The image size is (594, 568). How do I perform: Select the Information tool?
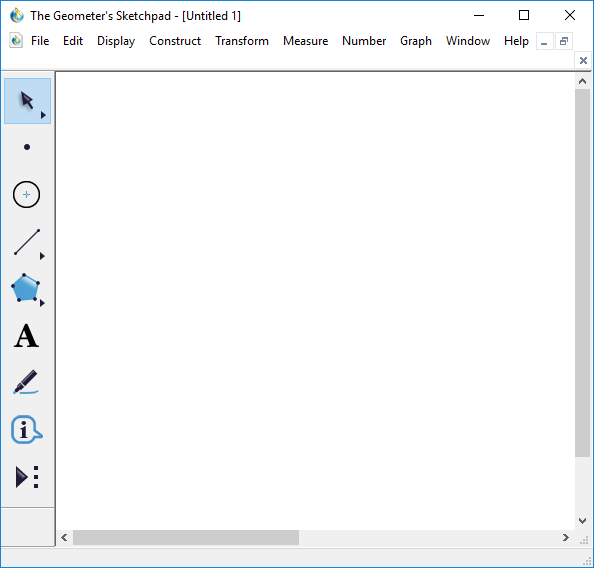point(27,429)
